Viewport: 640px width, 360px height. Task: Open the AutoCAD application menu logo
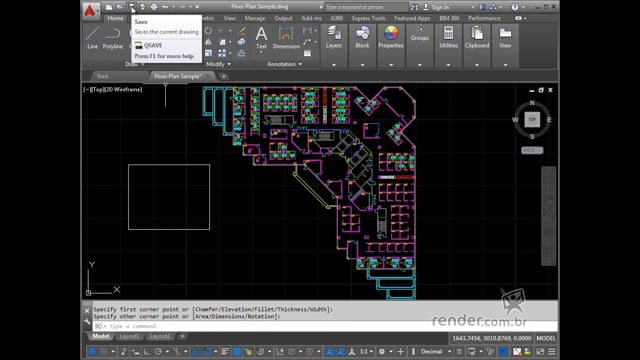[x=90, y=10]
